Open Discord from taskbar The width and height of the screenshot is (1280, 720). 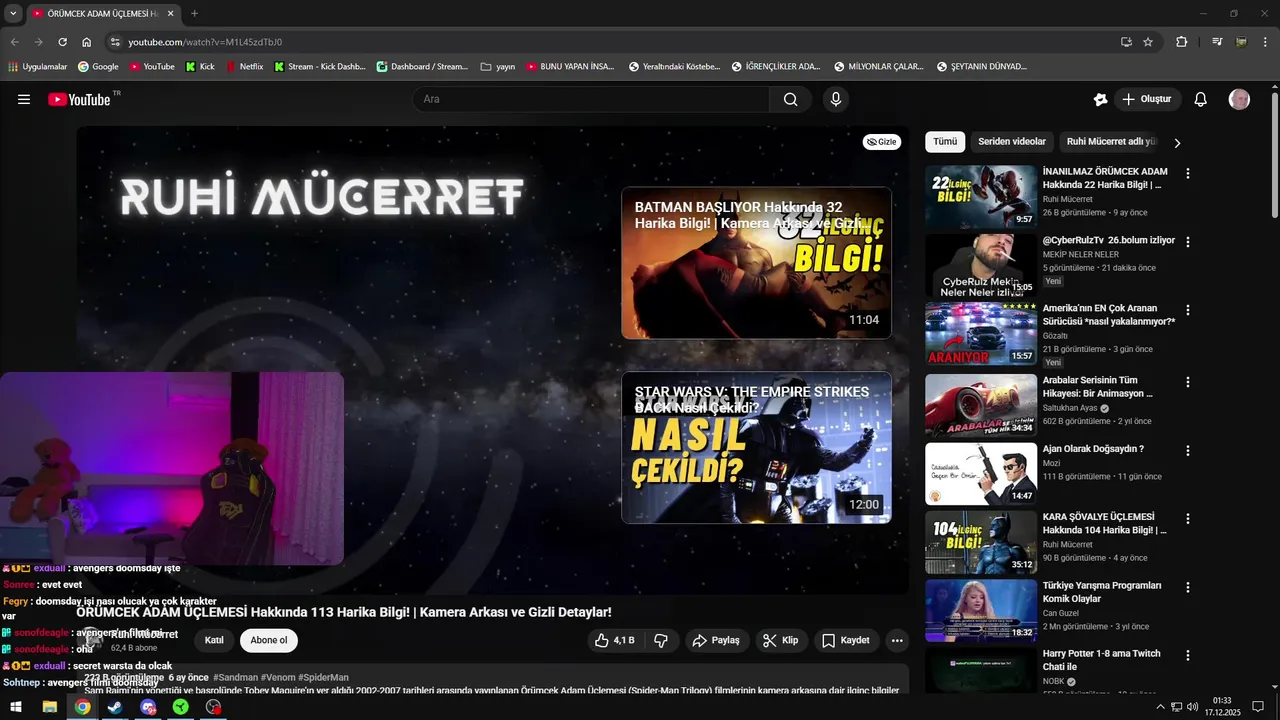(x=148, y=707)
